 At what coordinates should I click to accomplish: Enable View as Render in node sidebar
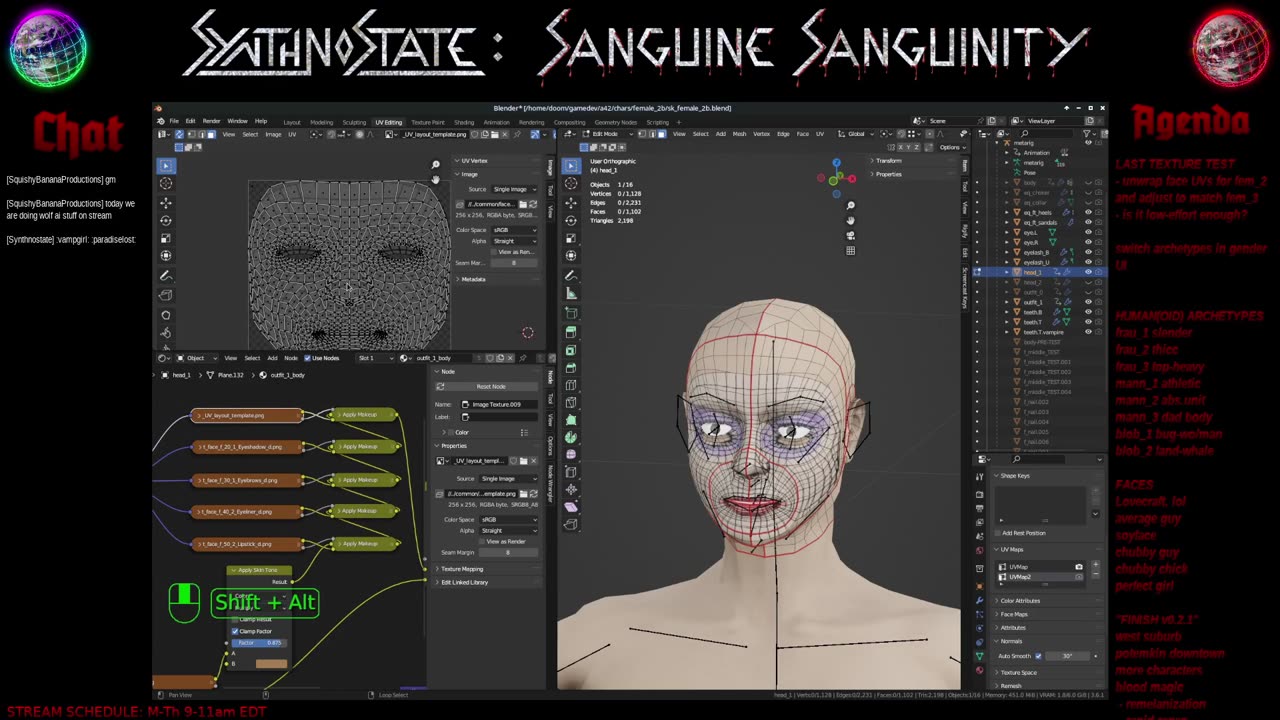click(x=482, y=541)
